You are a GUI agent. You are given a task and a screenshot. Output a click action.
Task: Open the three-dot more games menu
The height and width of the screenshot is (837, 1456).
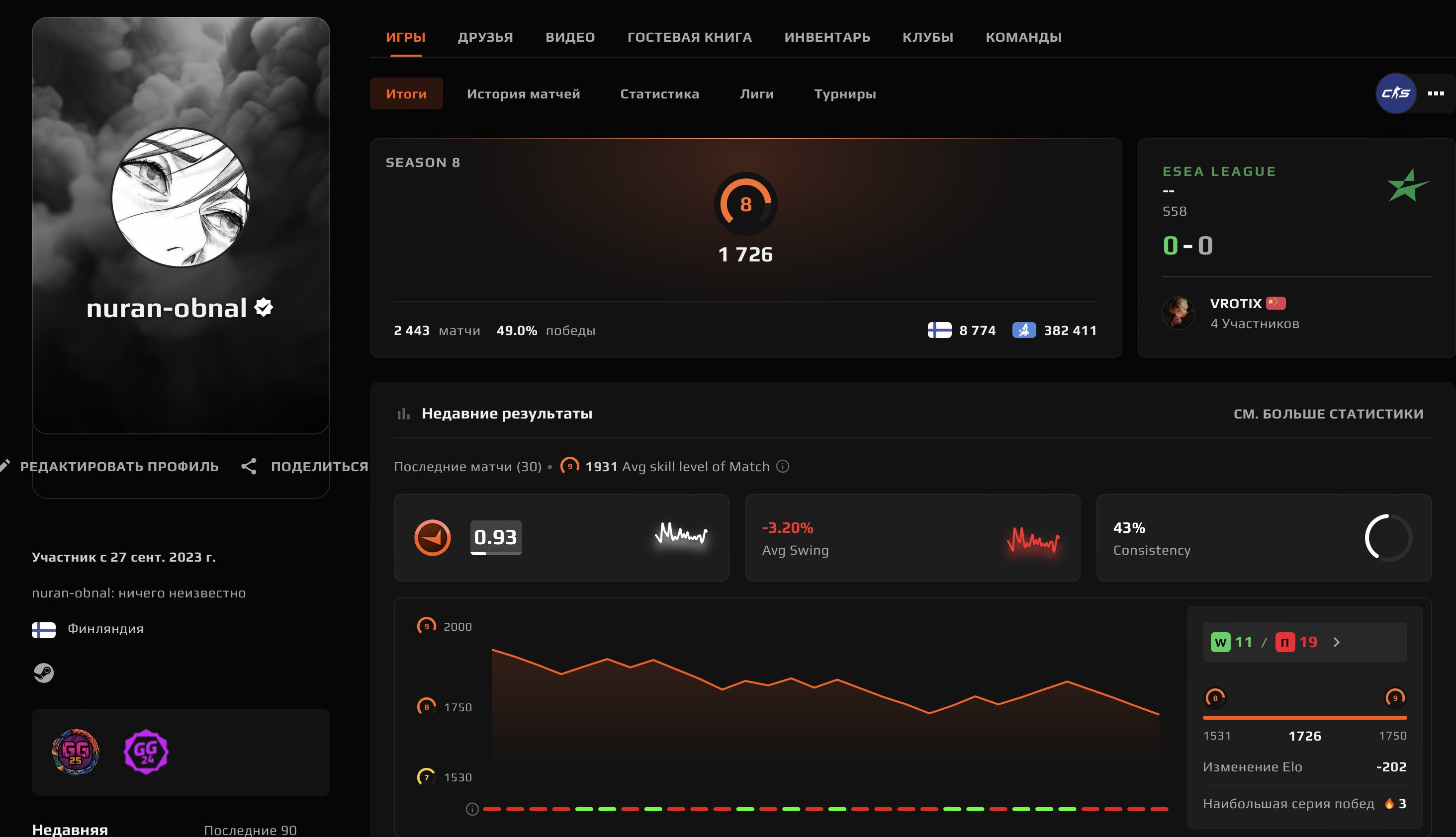point(1436,93)
